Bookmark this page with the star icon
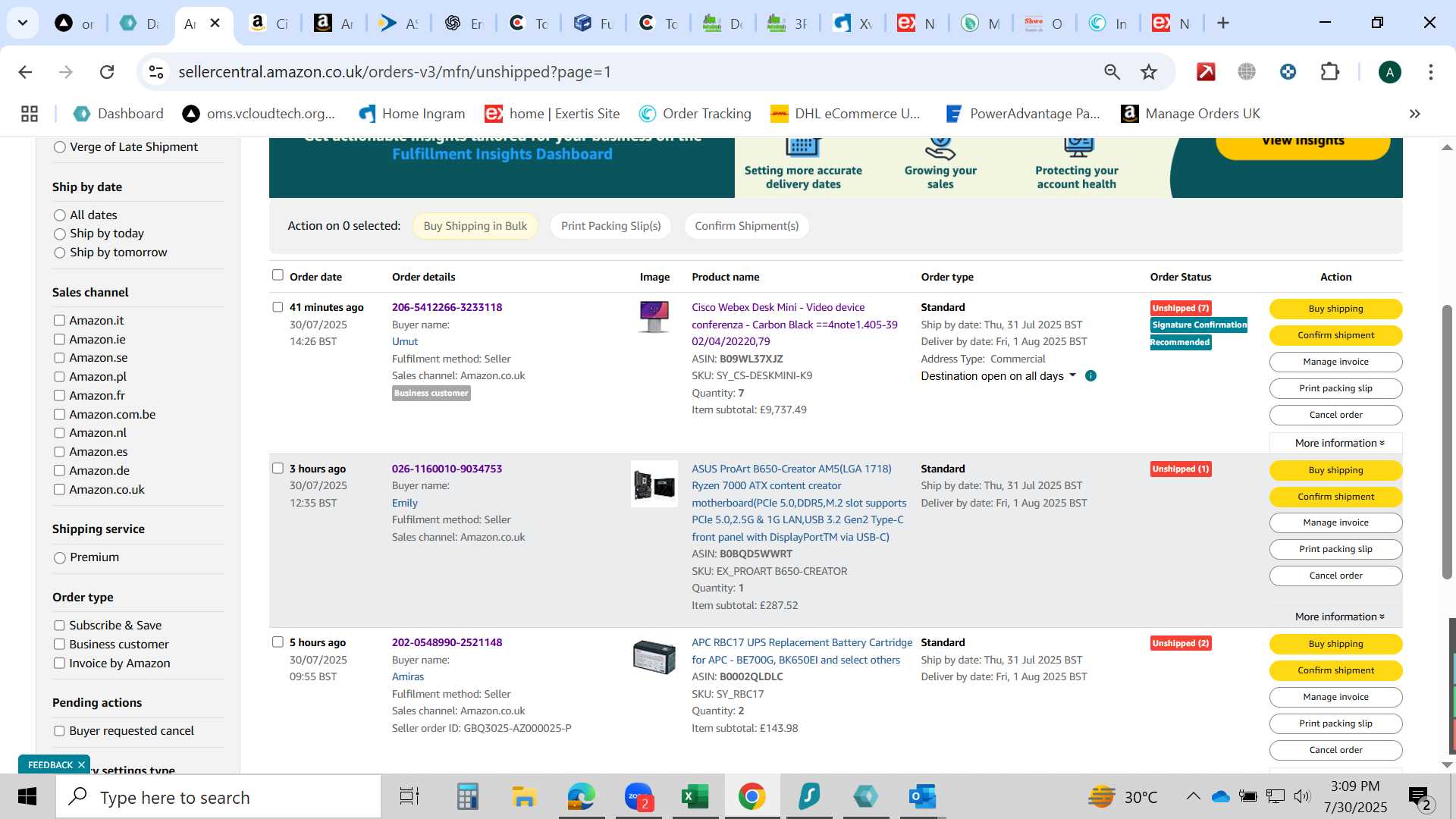This screenshot has width=1456, height=819. click(x=1149, y=72)
